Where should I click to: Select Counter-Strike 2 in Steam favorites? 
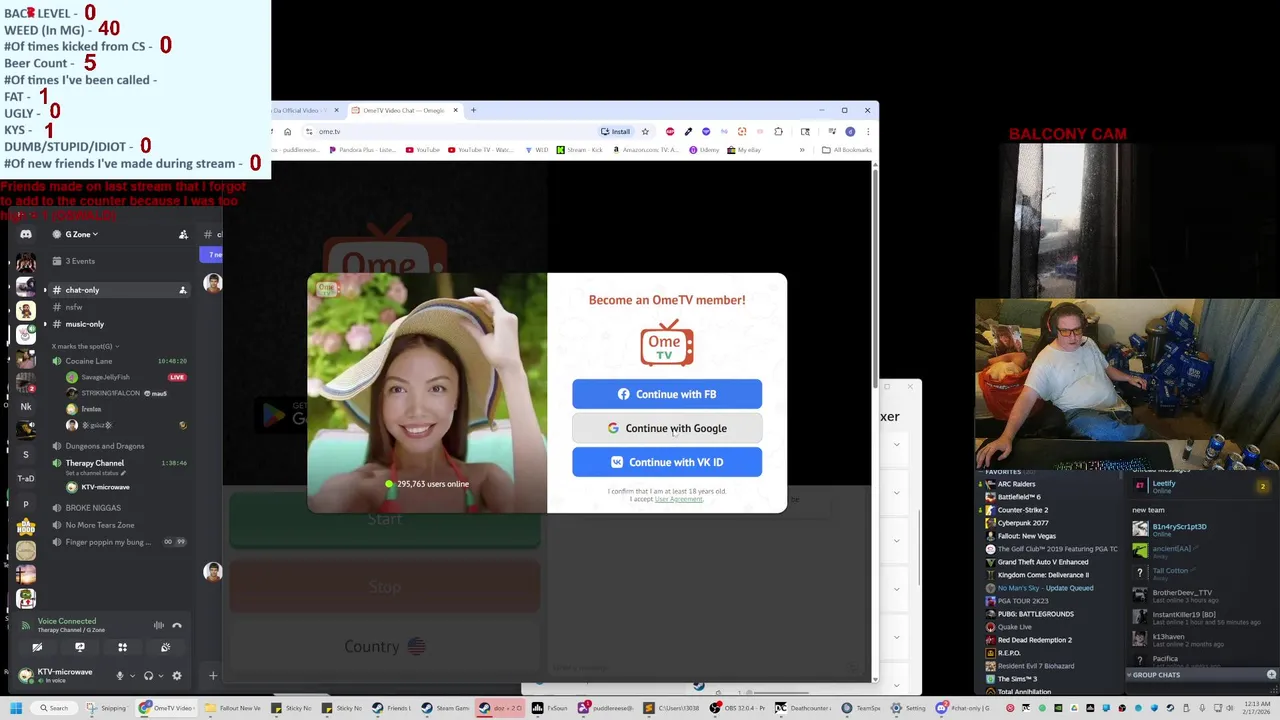(1022, 510)
